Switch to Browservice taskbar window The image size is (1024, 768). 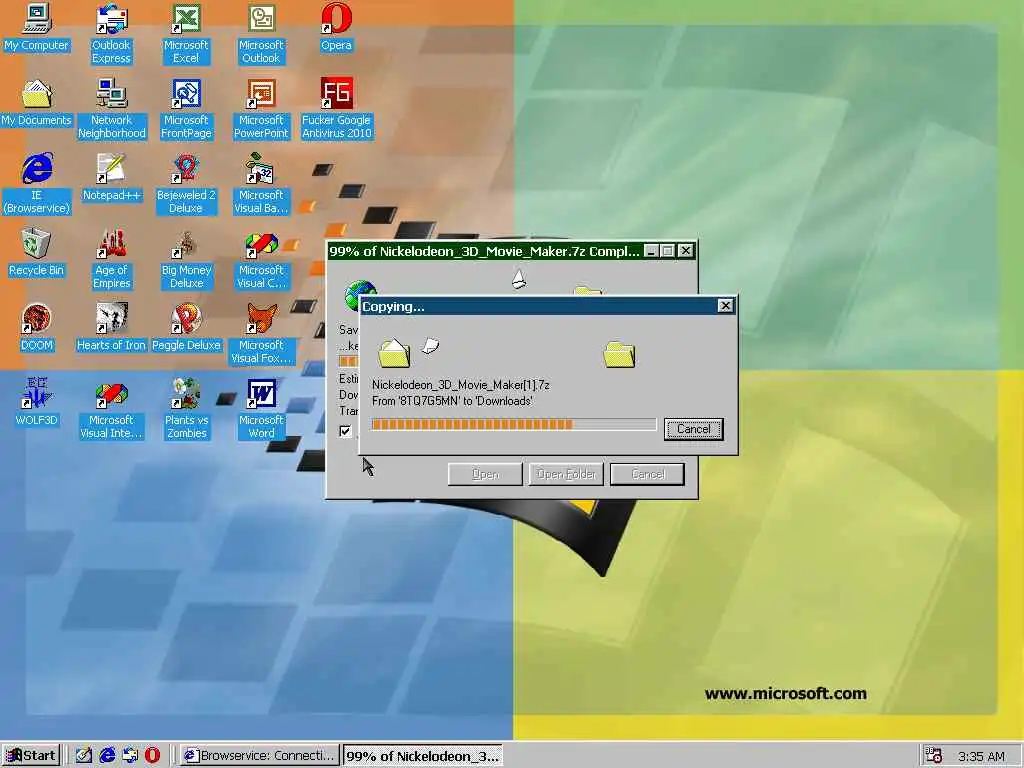(x=260, y=756)
